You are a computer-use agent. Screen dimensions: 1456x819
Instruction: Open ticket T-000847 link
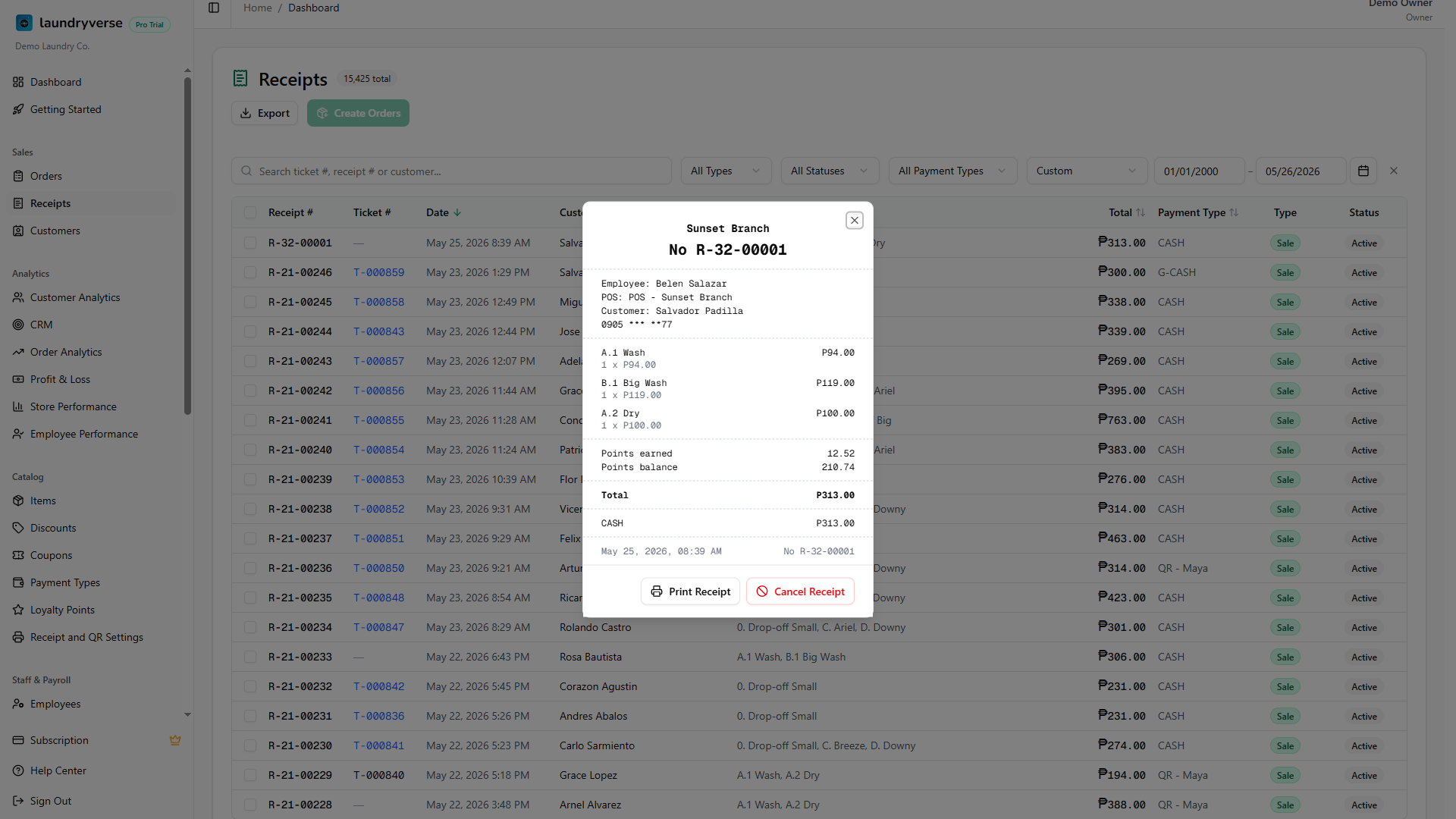point(379,627)
